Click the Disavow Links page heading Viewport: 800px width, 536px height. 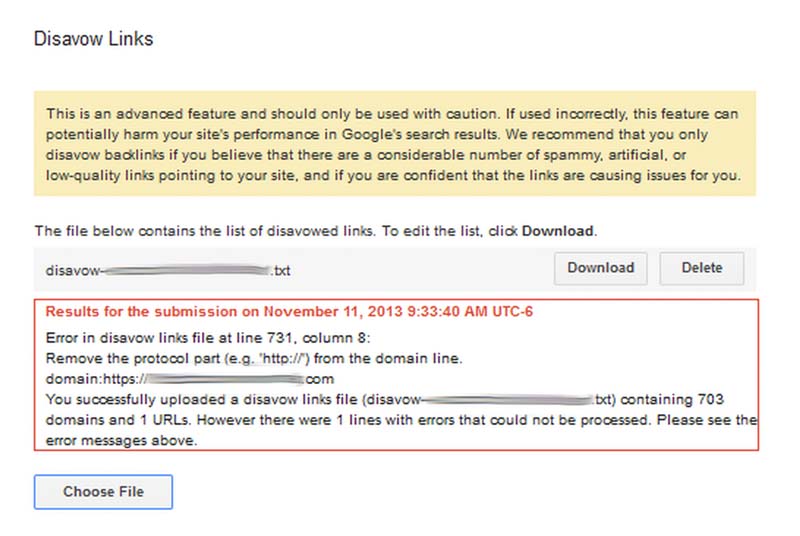(93, 39)
